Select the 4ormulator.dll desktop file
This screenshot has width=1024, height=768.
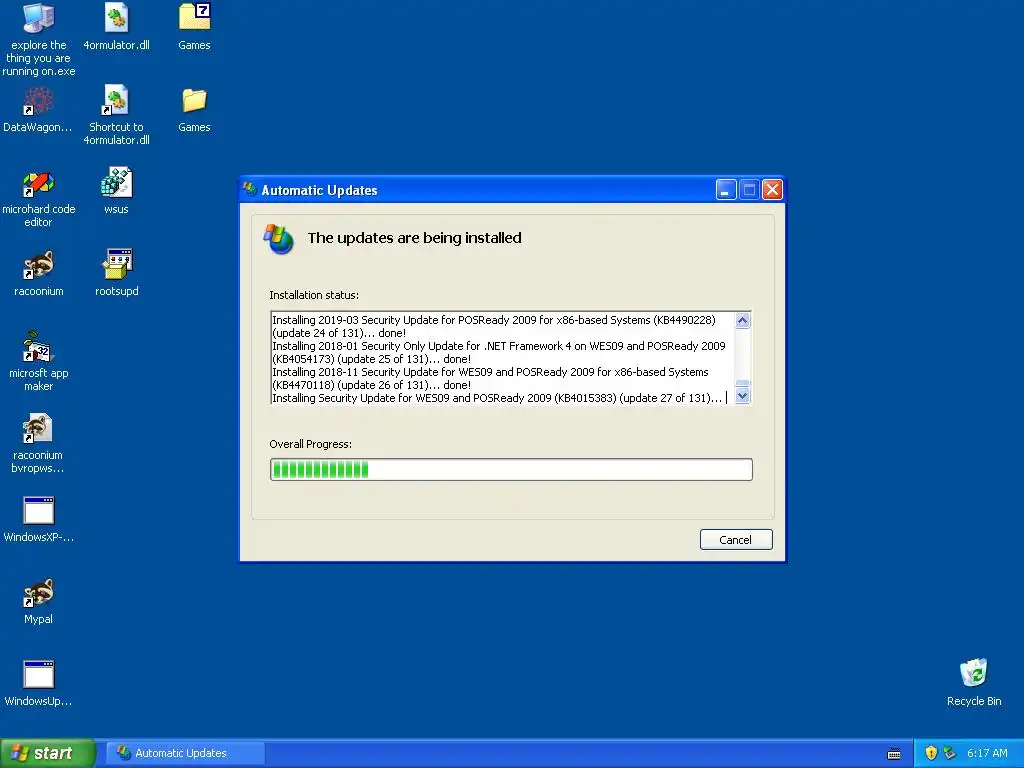(x=116, y=27)
